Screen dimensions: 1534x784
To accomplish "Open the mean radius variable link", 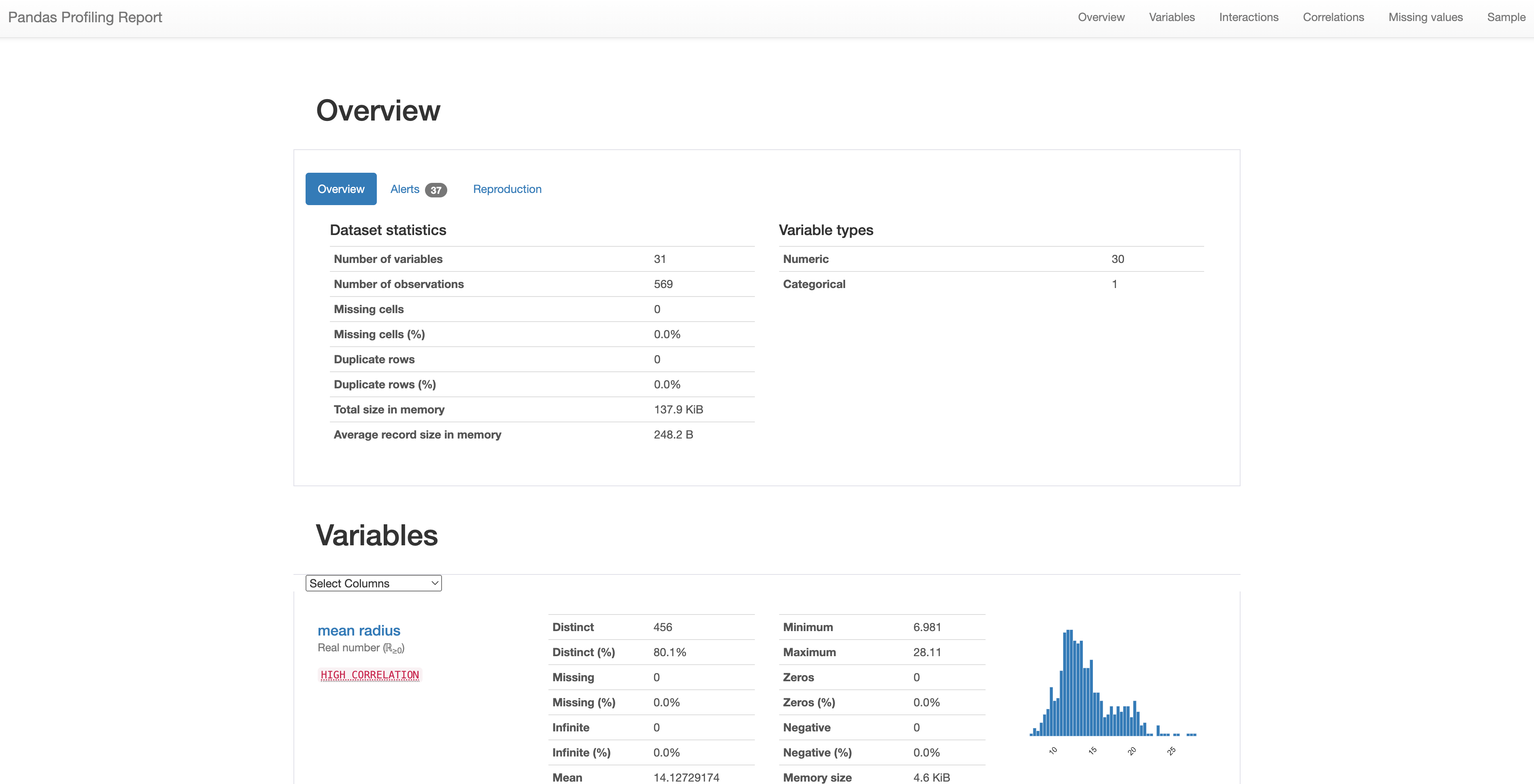I will (359, 630).
